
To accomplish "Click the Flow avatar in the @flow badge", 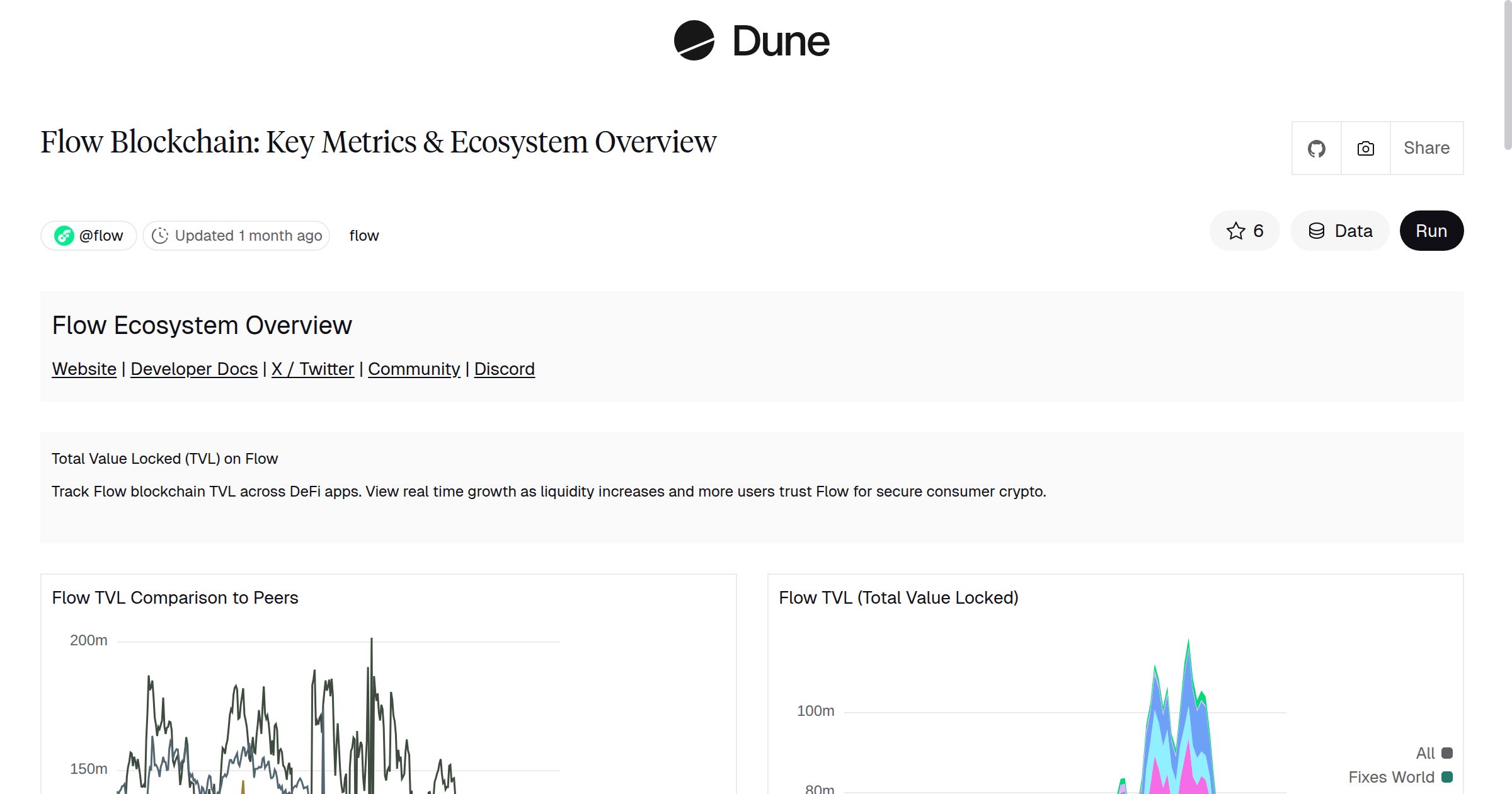I will (x=65, y=235).
